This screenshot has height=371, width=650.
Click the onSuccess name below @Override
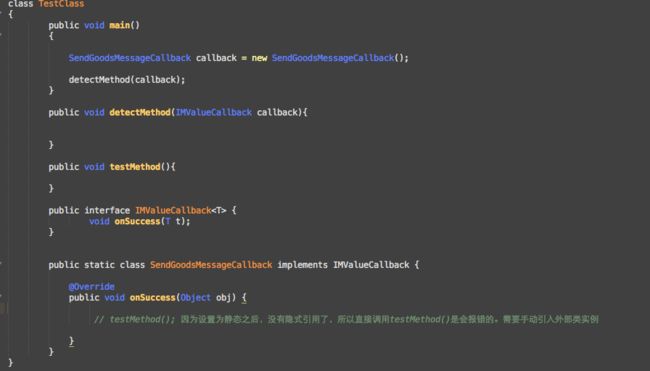[x=153, y=298]
